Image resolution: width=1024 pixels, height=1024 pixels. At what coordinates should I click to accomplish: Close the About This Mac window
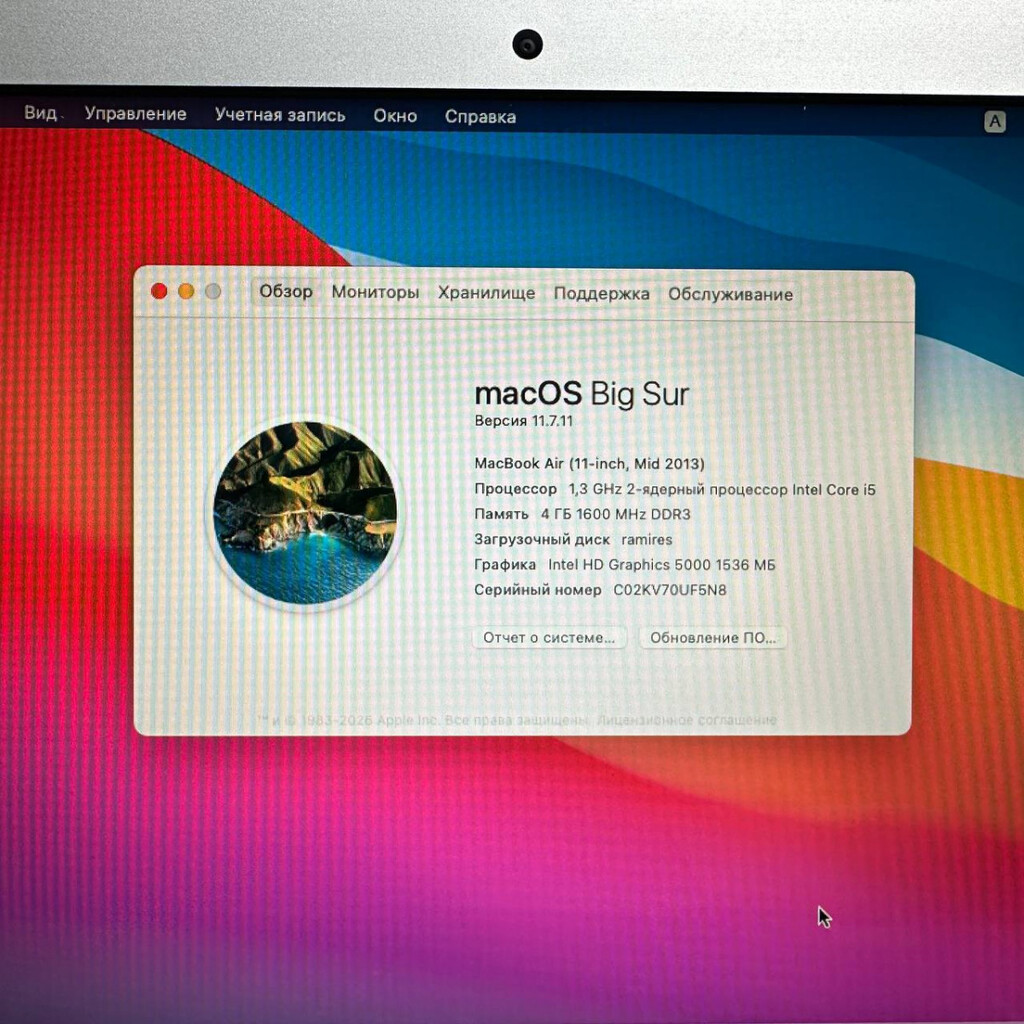pyautogui.click(x=159, y=291)
